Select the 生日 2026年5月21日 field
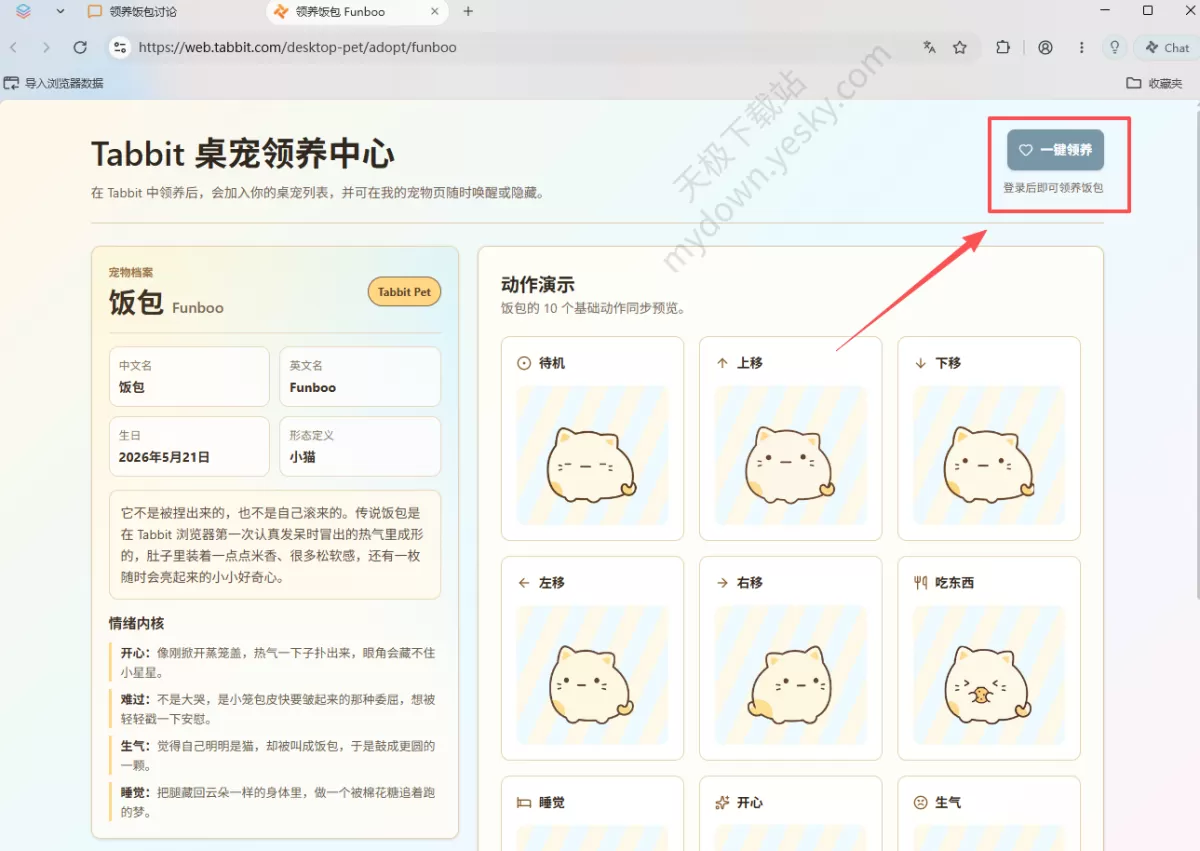The image size is (1200, 851). click(189, 446)
